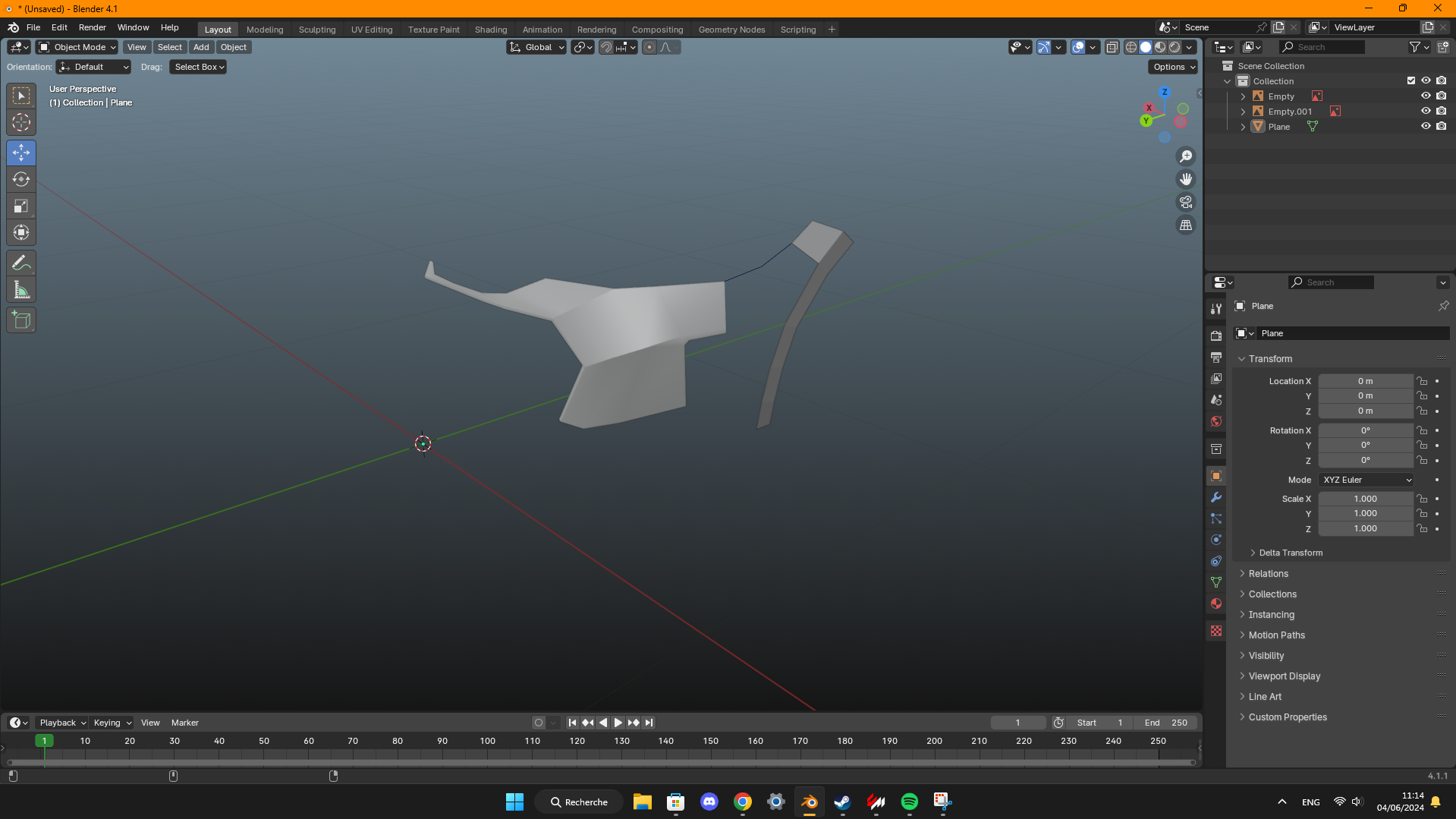Open the Orientation Default dropdown
Screen dimensions: 1456x819
94,67
